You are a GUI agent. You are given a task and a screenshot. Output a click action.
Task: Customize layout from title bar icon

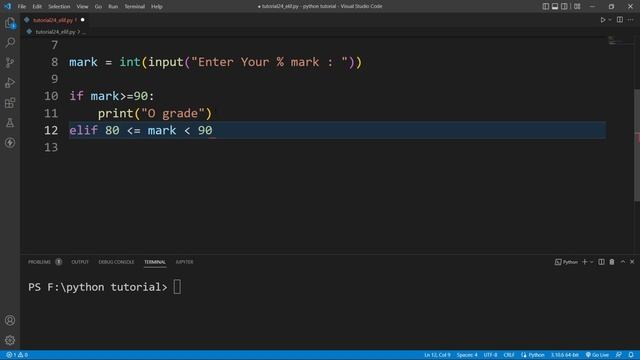tap(577, 6)
